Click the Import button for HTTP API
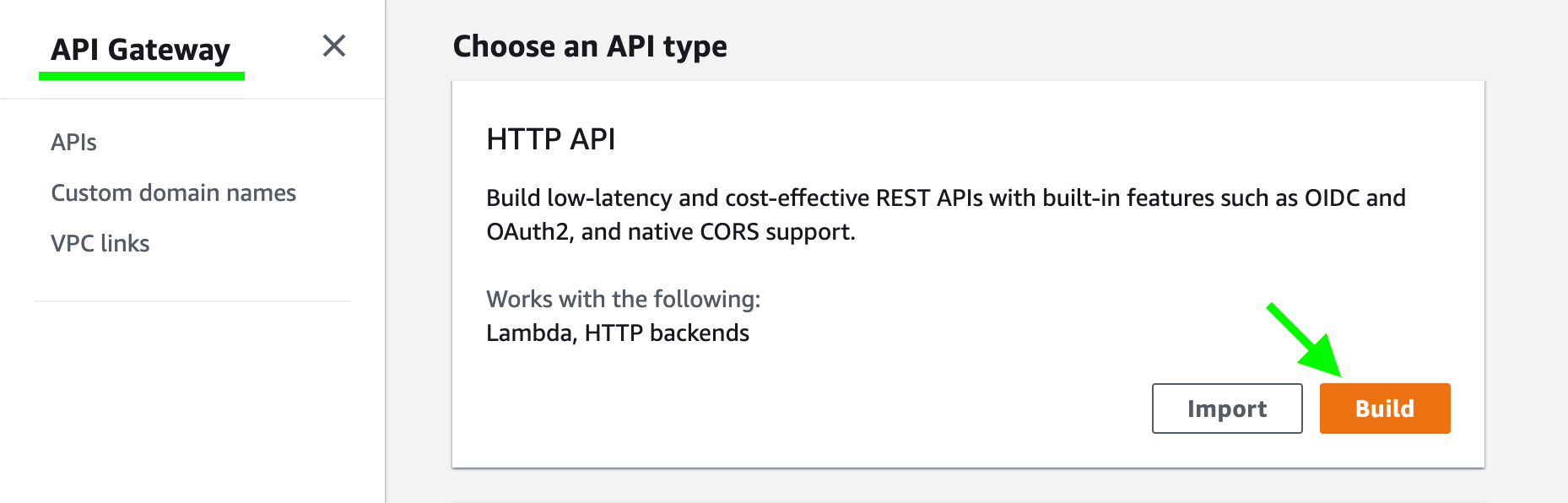The height and width of the screenshot is (503, 1568). (x=1226, y=408)
